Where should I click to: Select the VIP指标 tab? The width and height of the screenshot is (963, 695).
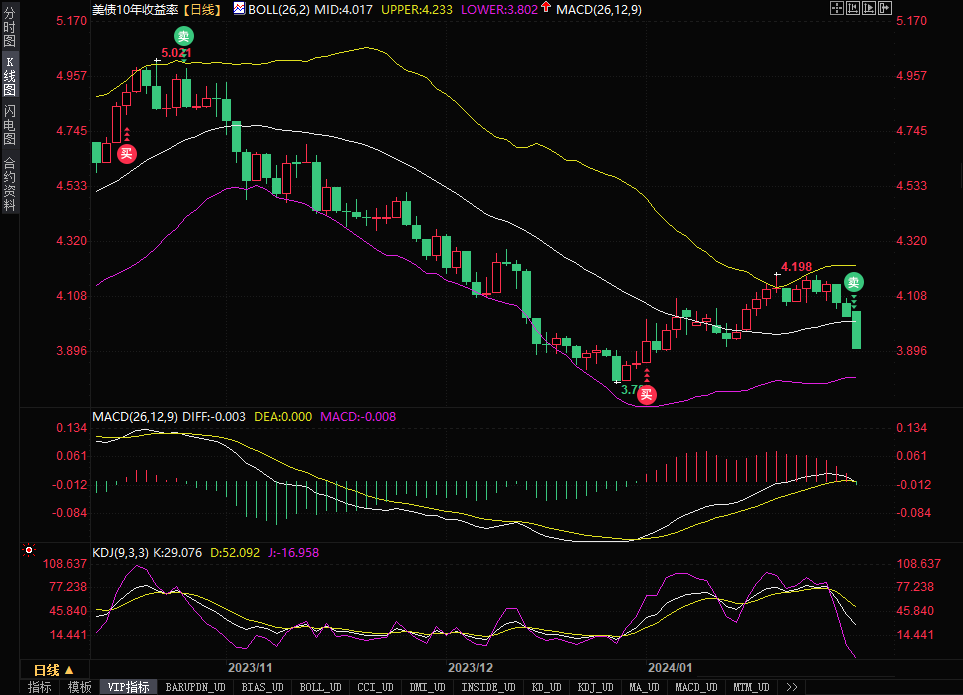pos(130,687)
